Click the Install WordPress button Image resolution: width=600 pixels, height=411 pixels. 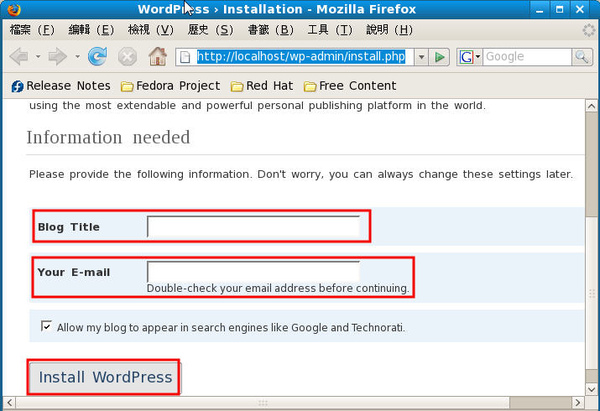pos(104,377)
